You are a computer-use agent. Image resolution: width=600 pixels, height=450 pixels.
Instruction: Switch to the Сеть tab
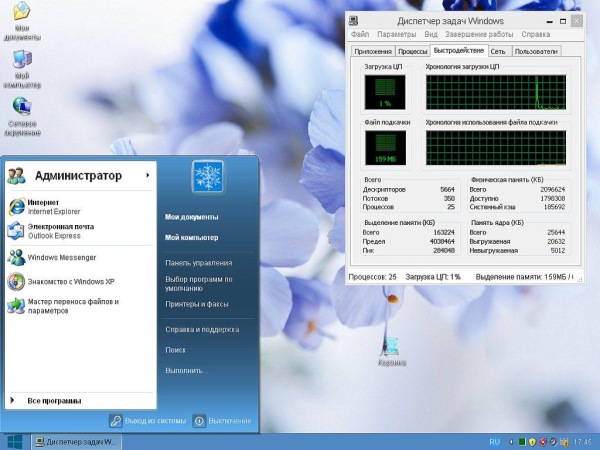click(498, 51)
